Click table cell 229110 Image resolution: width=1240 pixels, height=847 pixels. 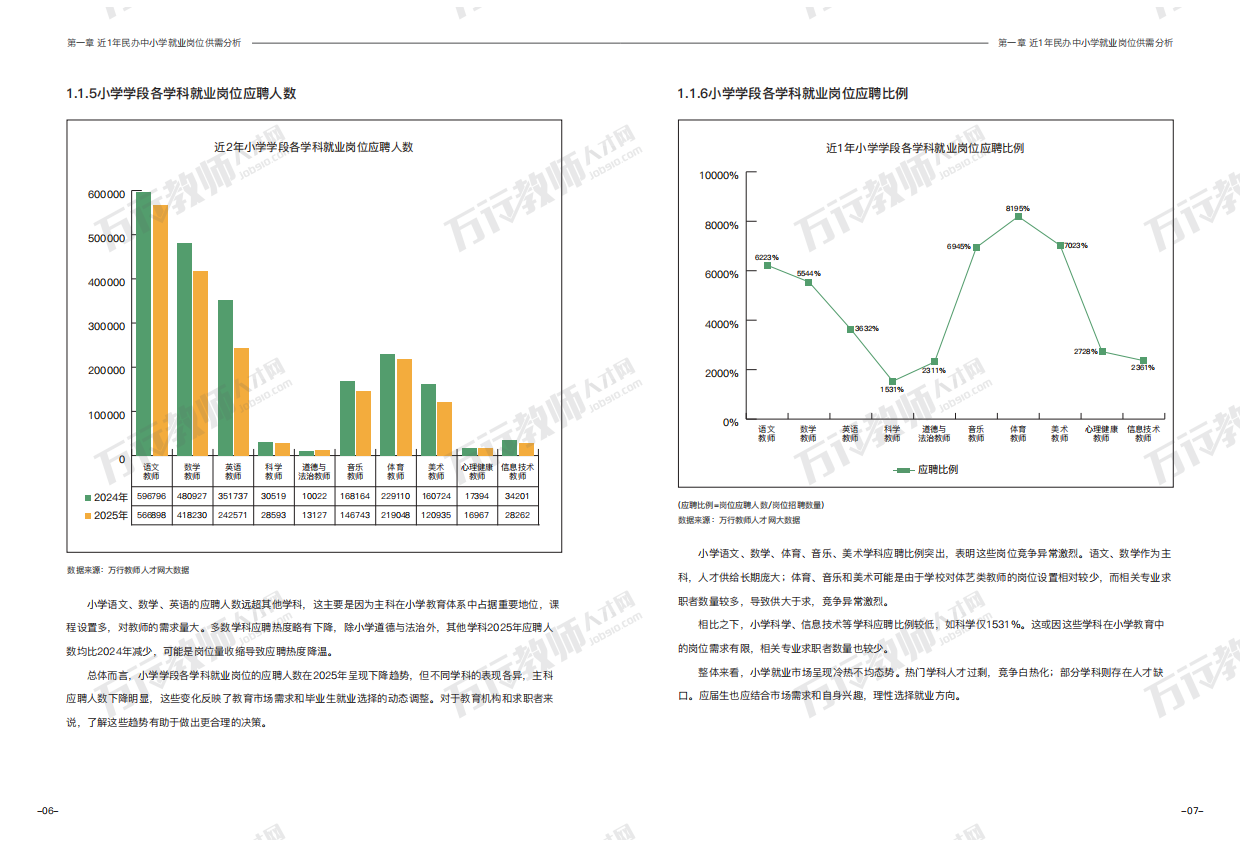(x=395, y=497)
